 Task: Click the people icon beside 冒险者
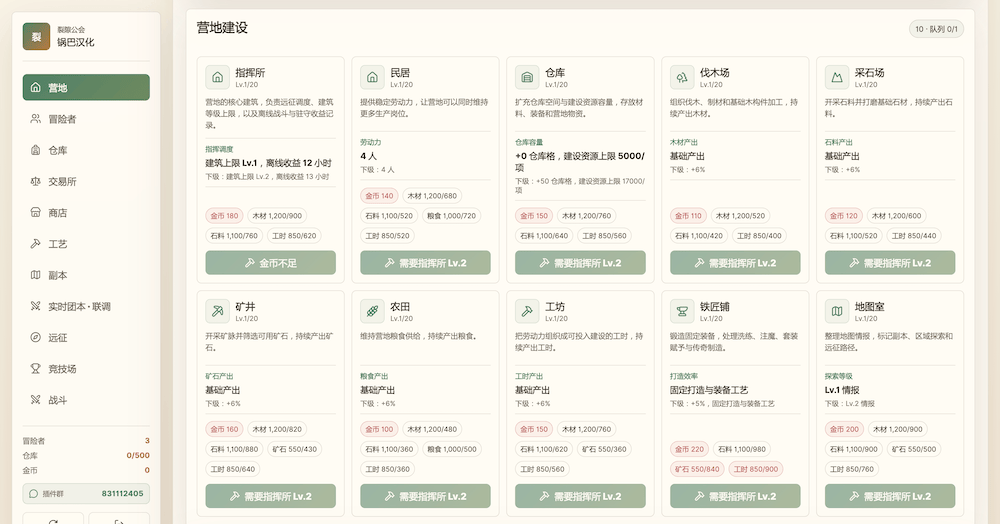click(36, 119)
